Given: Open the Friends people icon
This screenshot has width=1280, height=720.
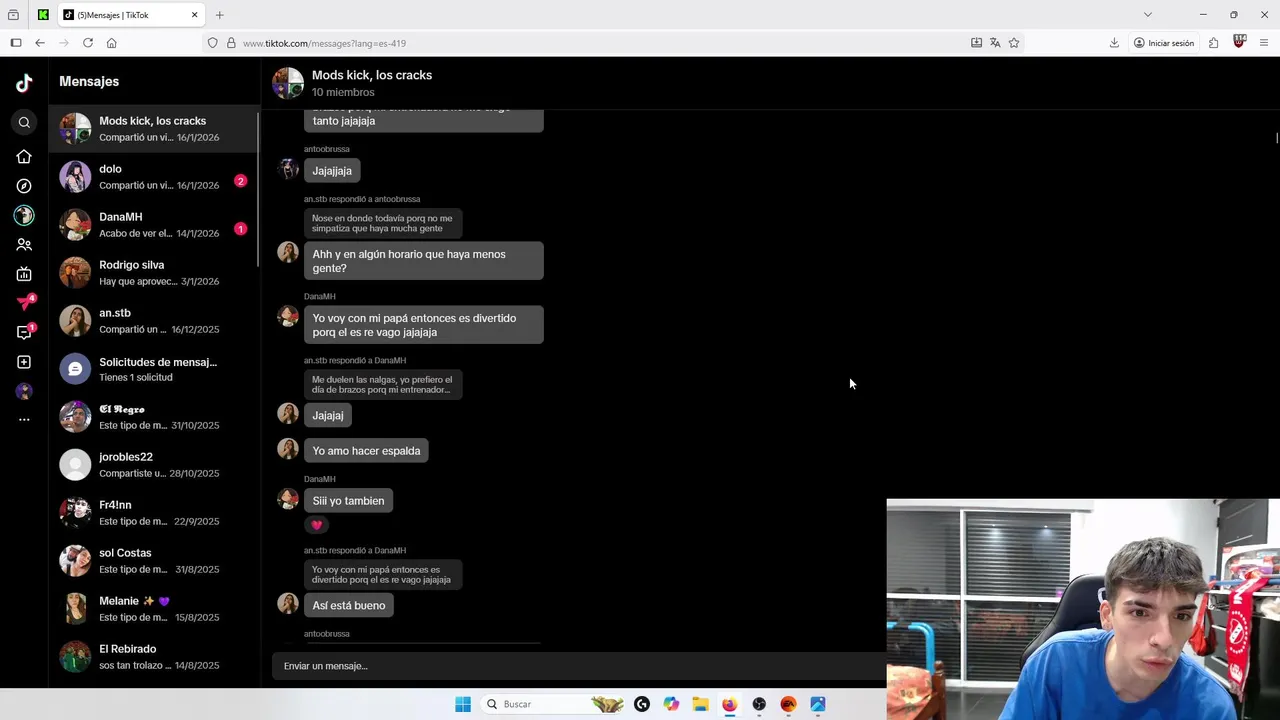Looking at the screenshot, I should [24, 244].
